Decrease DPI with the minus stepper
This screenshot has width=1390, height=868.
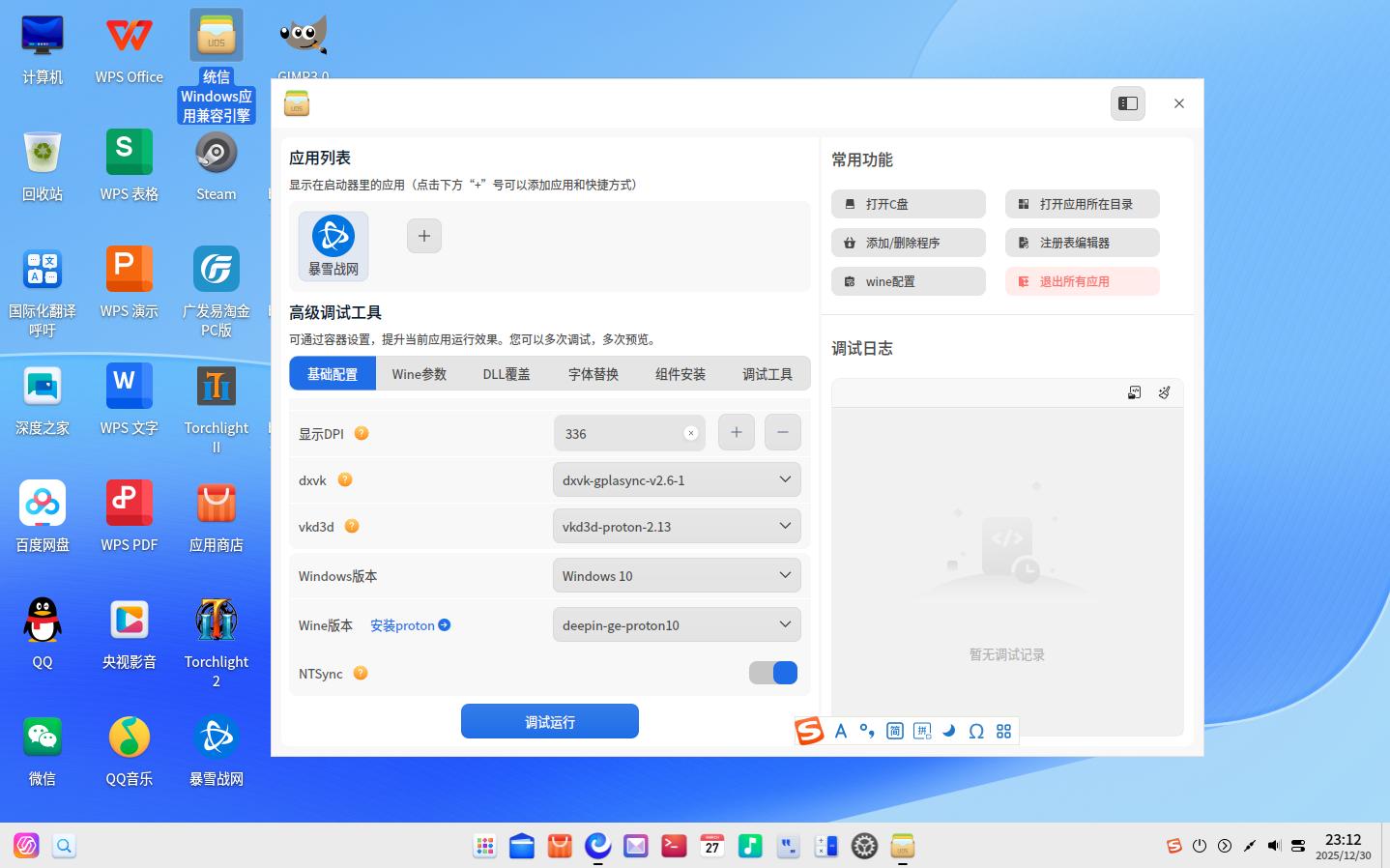[783, 432]
